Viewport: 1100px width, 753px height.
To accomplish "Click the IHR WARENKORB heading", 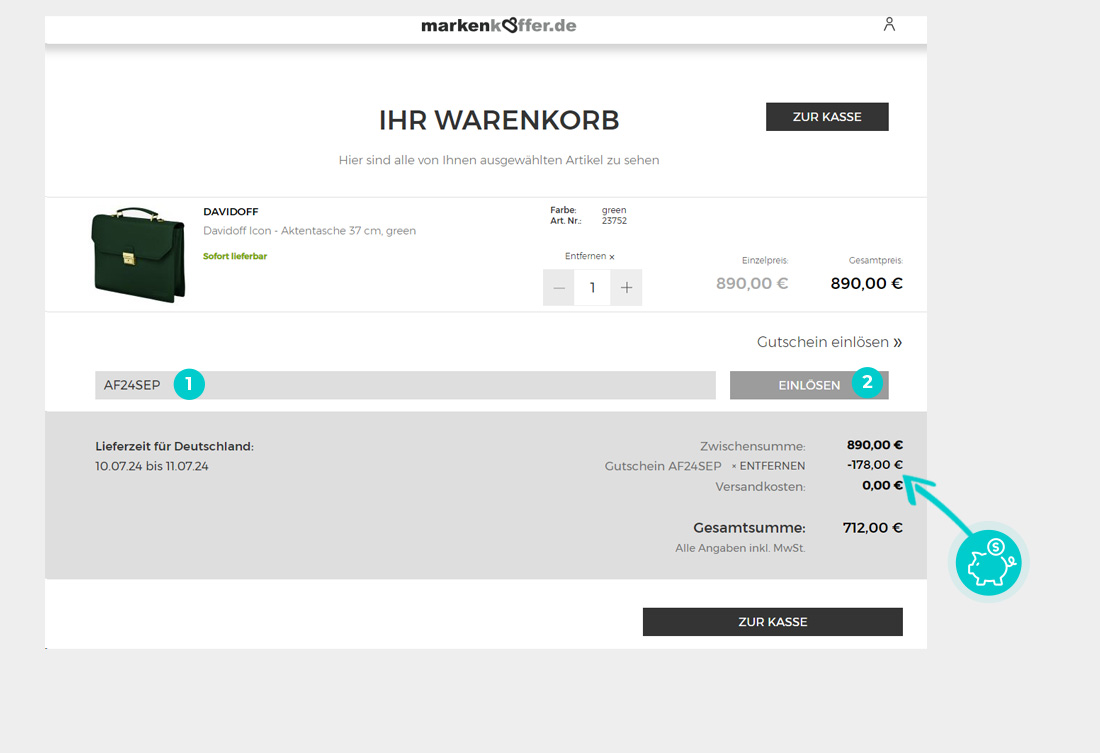I will 499,120.
